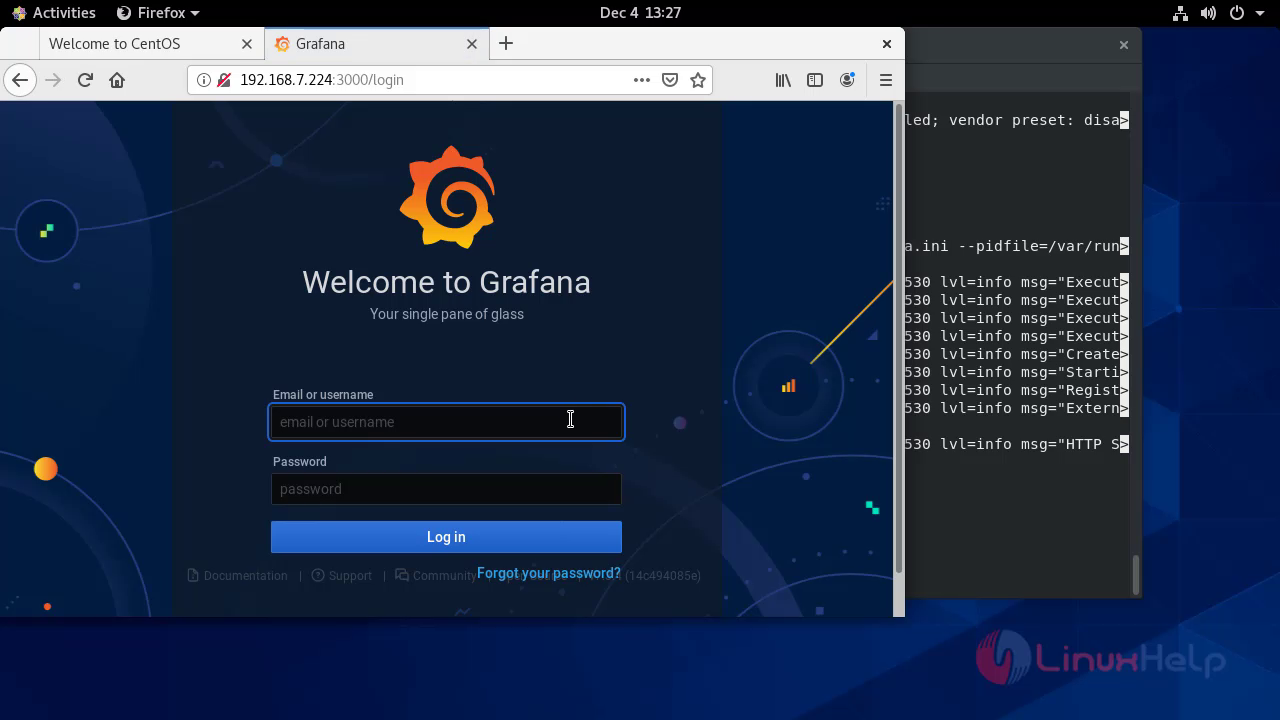Screen dimensions: 1280x720
Task: Open the power system menu icon
Action: tap(1236, 13)
